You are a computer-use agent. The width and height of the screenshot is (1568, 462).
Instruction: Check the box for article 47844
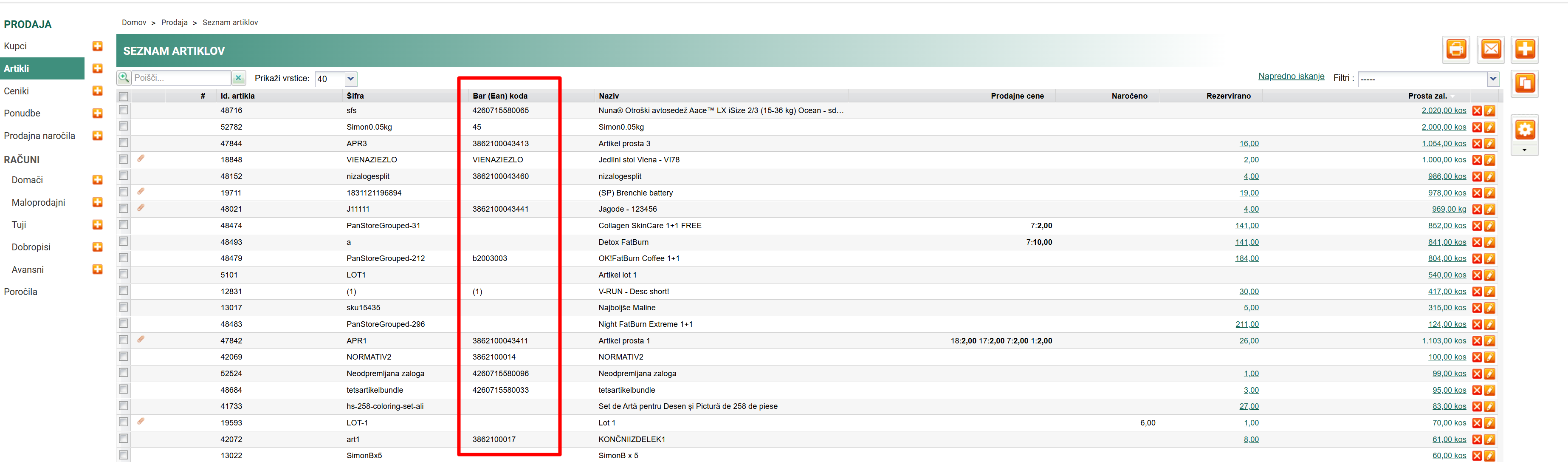[124, 143]
